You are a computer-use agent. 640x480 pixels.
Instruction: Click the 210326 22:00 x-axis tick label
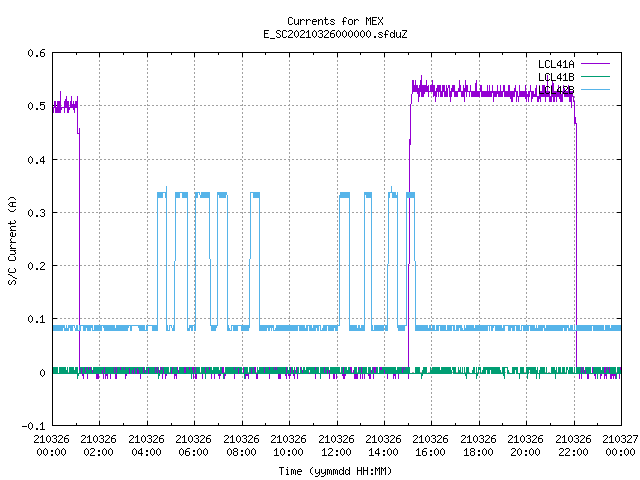click(573, 445)
